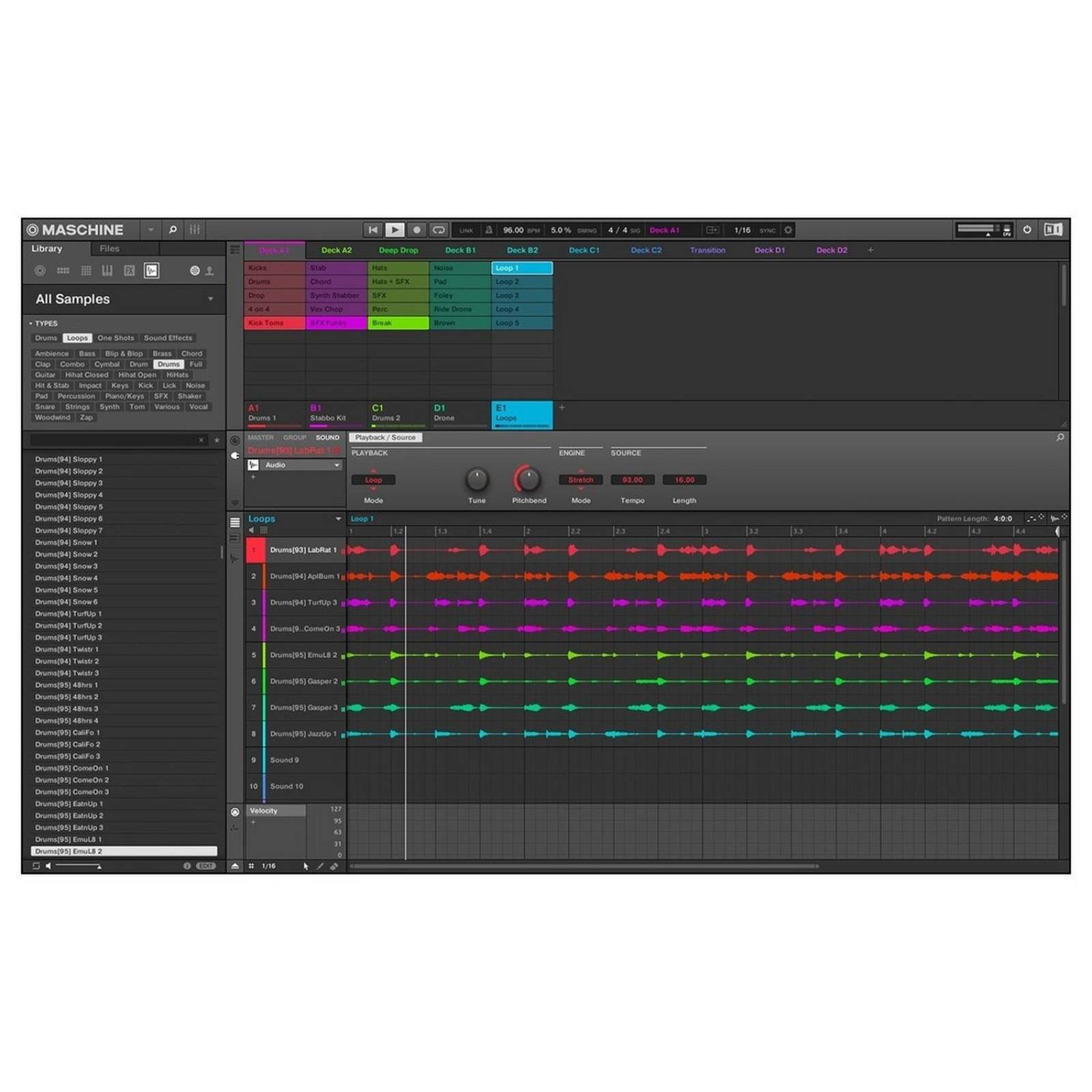Click the Eraser tool in the pattern editor footer

point(334,866)
